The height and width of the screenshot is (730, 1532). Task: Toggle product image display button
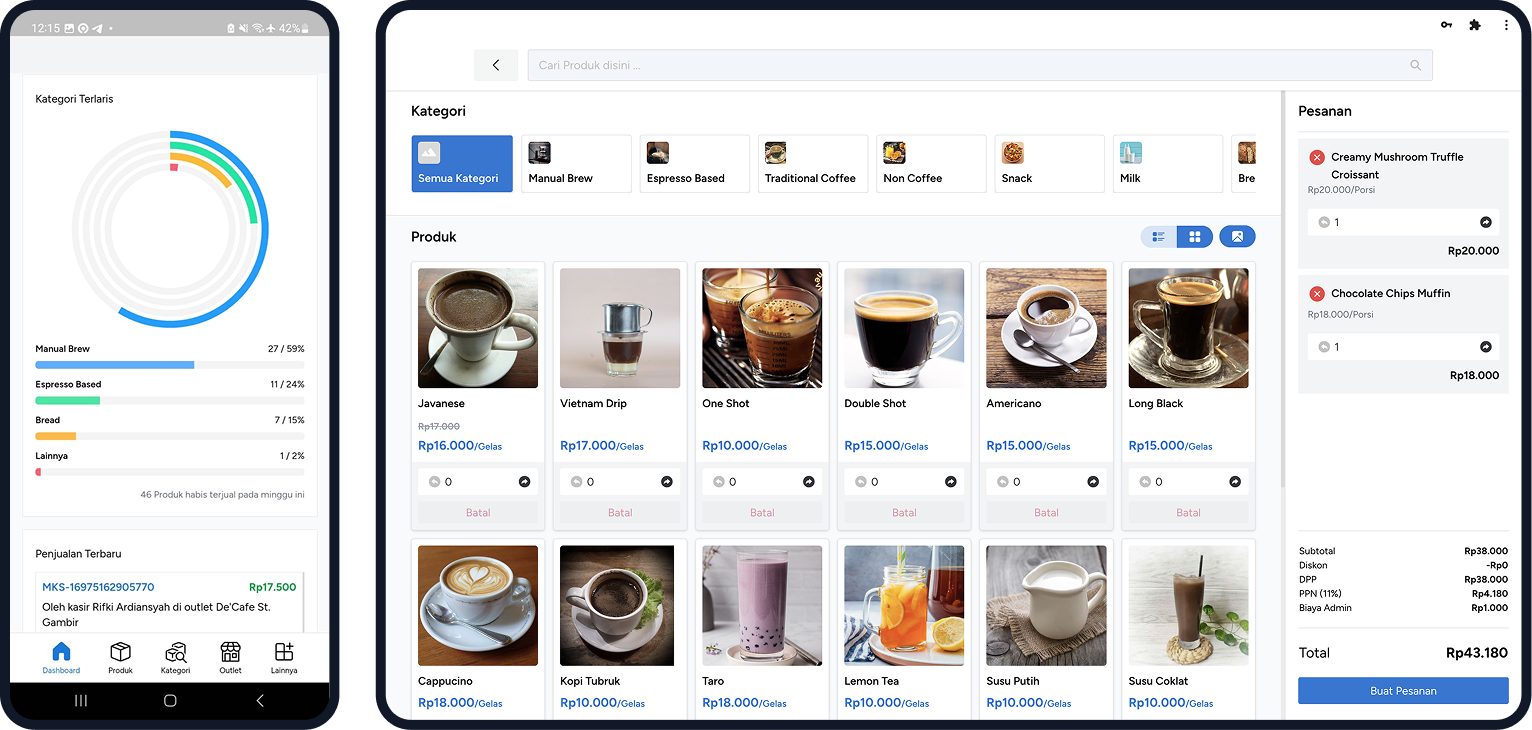[1237, 237]
